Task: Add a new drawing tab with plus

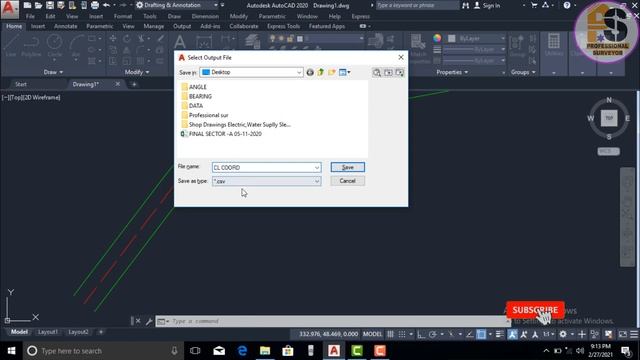Action: click(x=134, y=84)
